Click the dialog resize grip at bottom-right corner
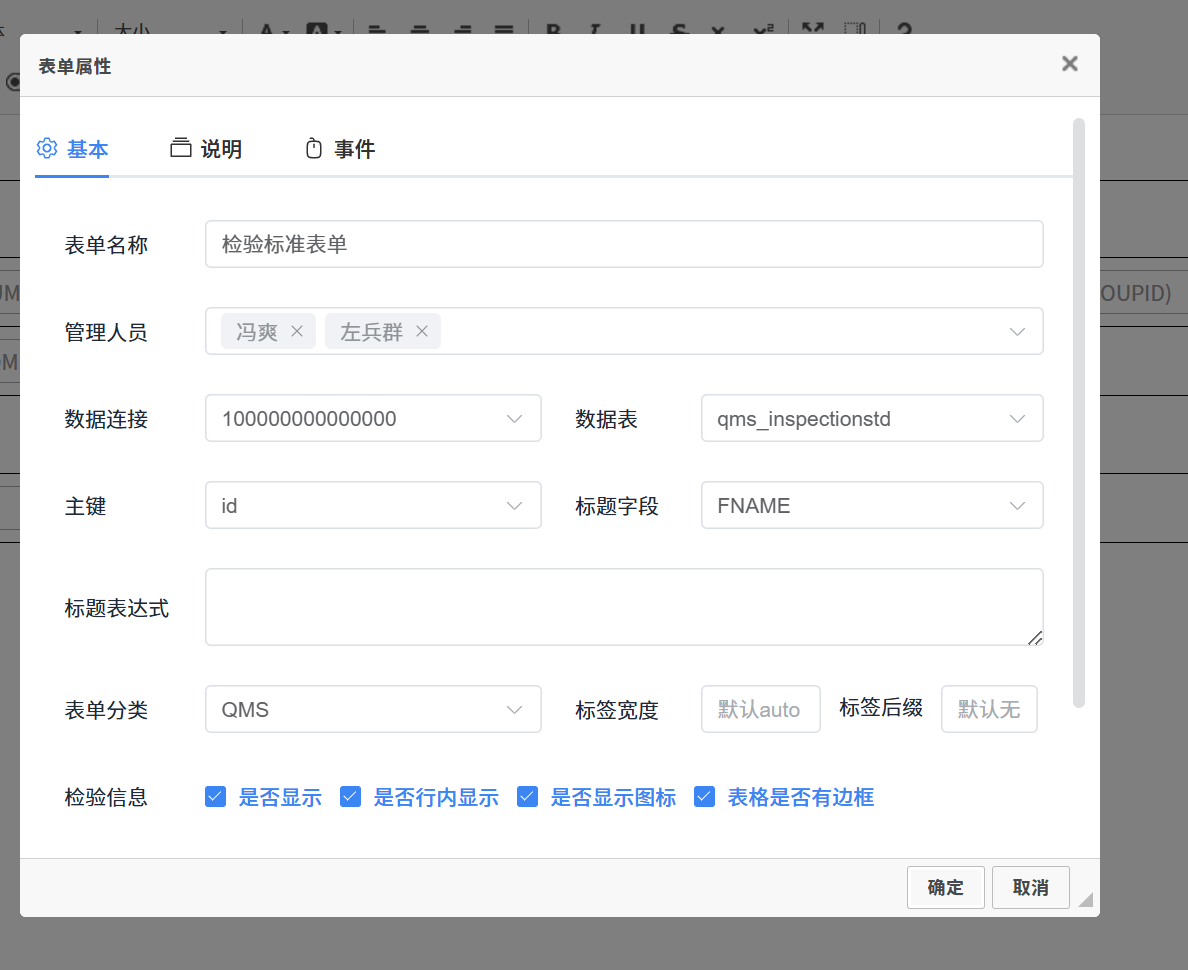1188x970 pixels. tap(1084, 899)
